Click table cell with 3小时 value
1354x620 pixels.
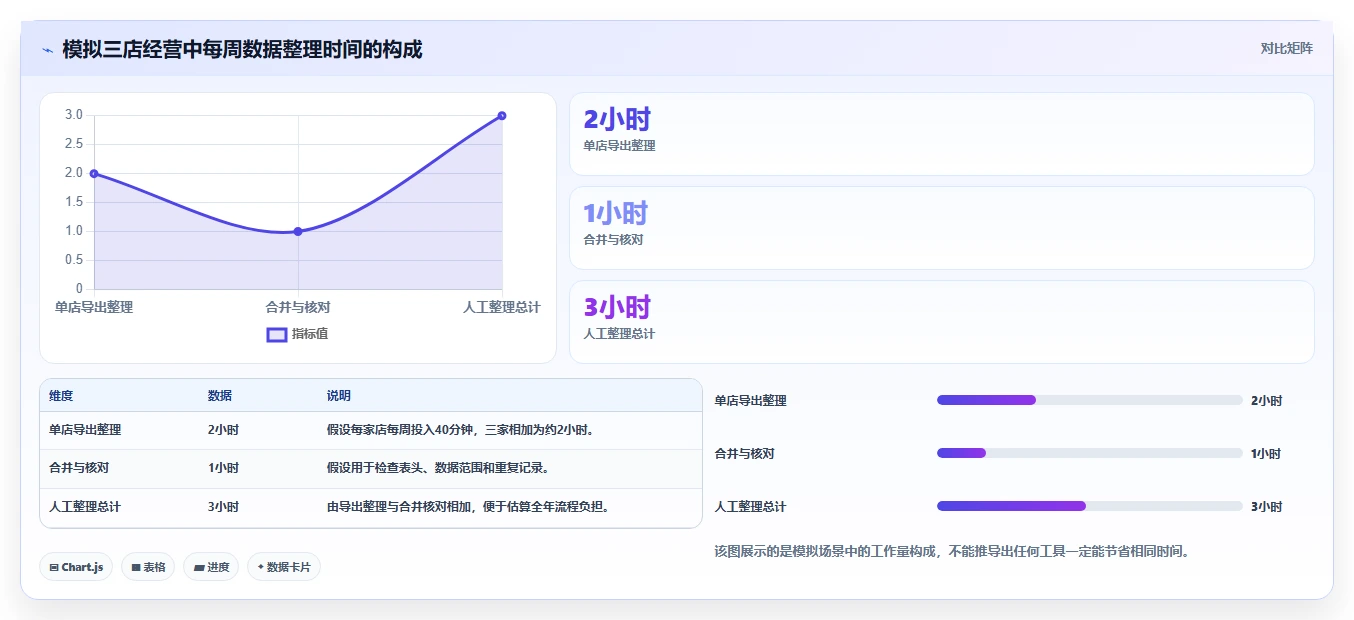[x=223, y=507]
